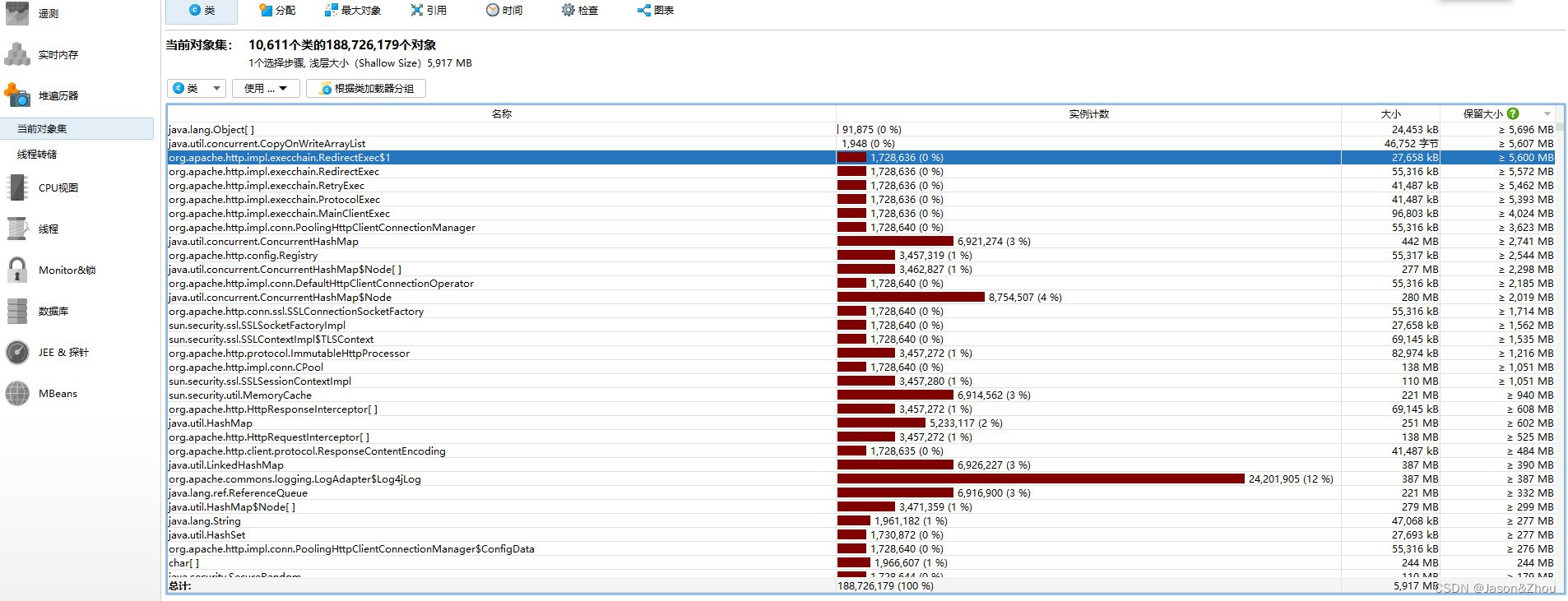Select the java.lang.Object[ ] row
Viewport: 1568px width, 601px height.
[x=861, y=129]
